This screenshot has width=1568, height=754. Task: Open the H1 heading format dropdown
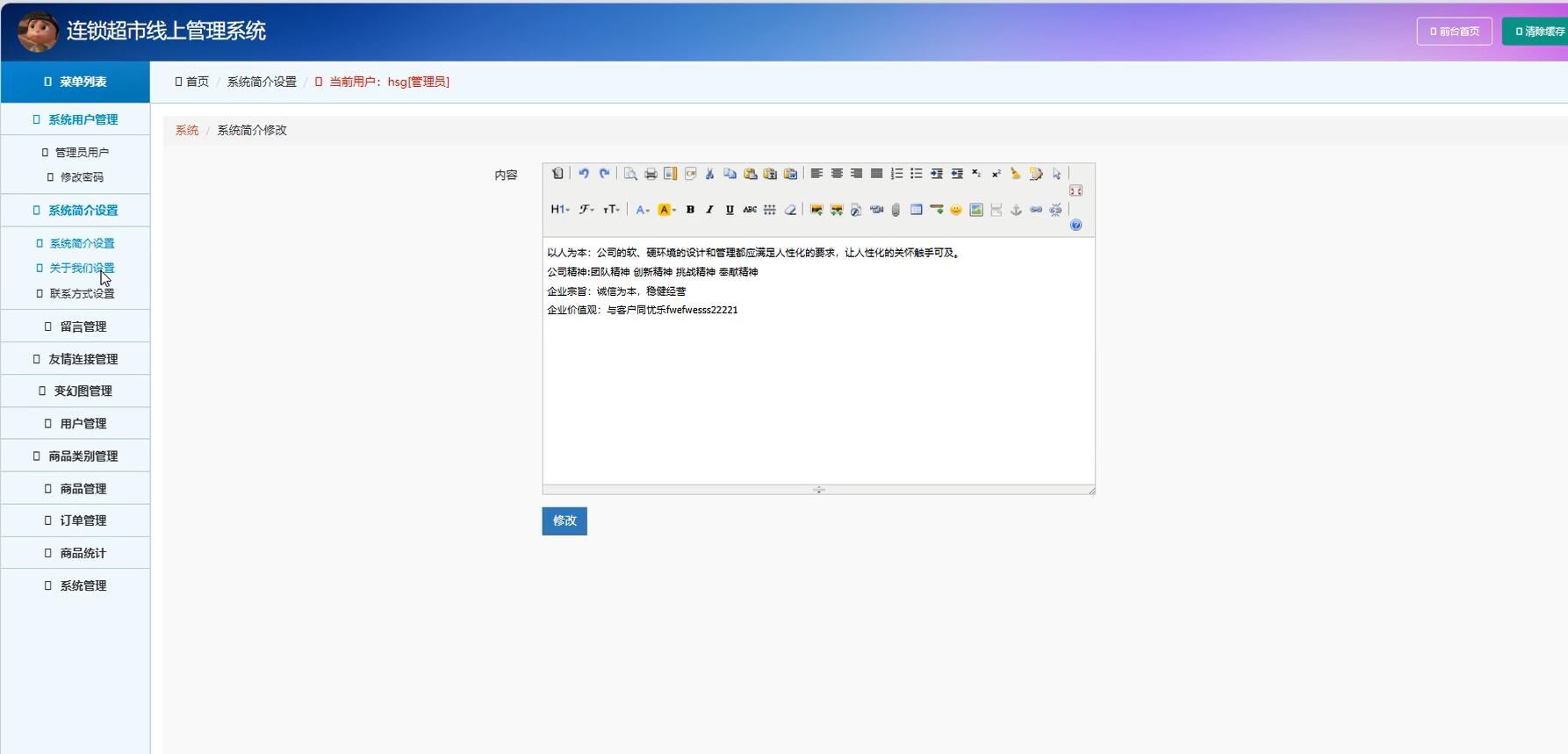(559, 210)
